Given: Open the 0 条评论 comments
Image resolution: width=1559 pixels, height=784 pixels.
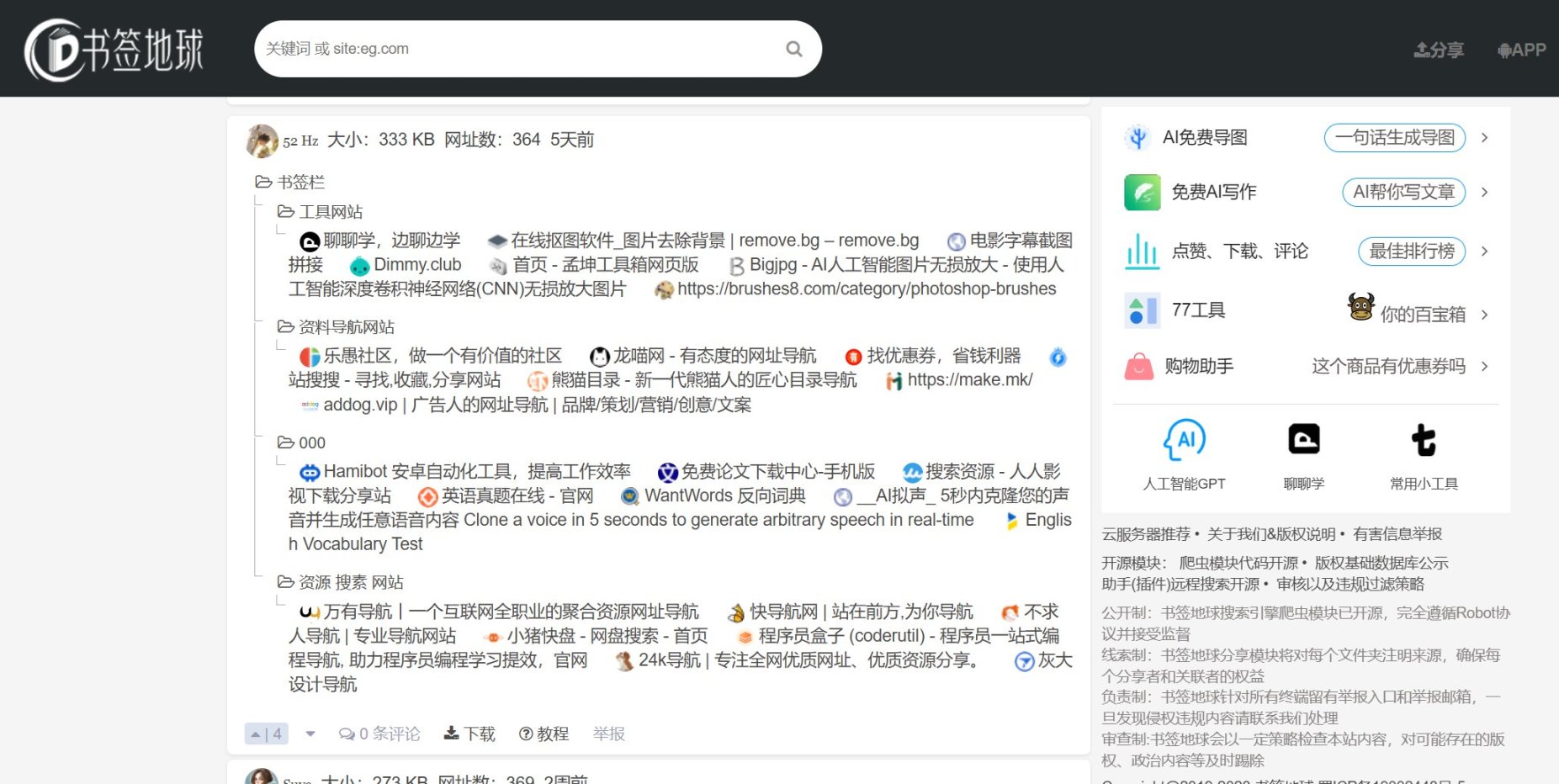Looking at the screenshot, I should click(379, 734).
